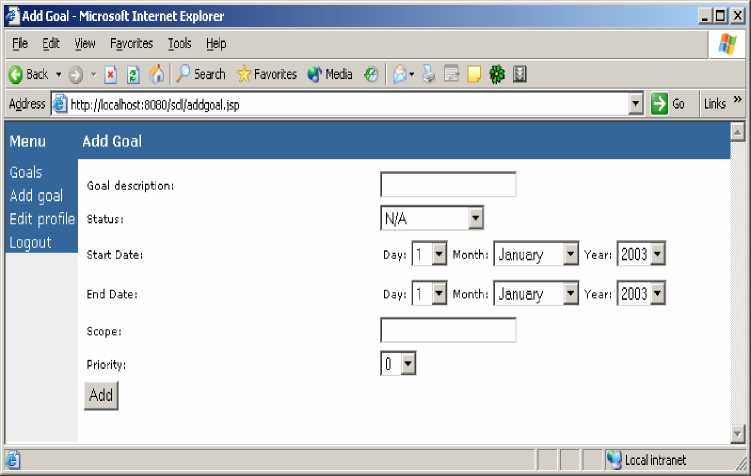The width and height of the screenshot is (751, 476).
Task: Click the page scrollbar down arrow
Action: pos(738,434)
